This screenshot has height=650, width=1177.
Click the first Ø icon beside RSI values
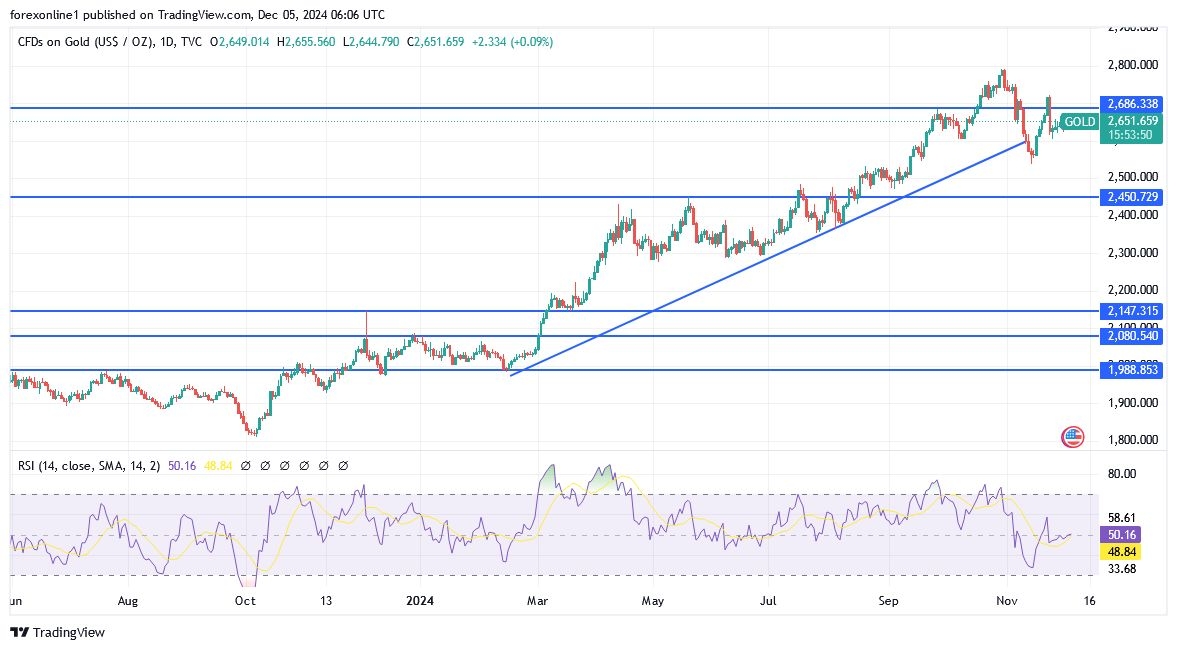tap(245, 465)
